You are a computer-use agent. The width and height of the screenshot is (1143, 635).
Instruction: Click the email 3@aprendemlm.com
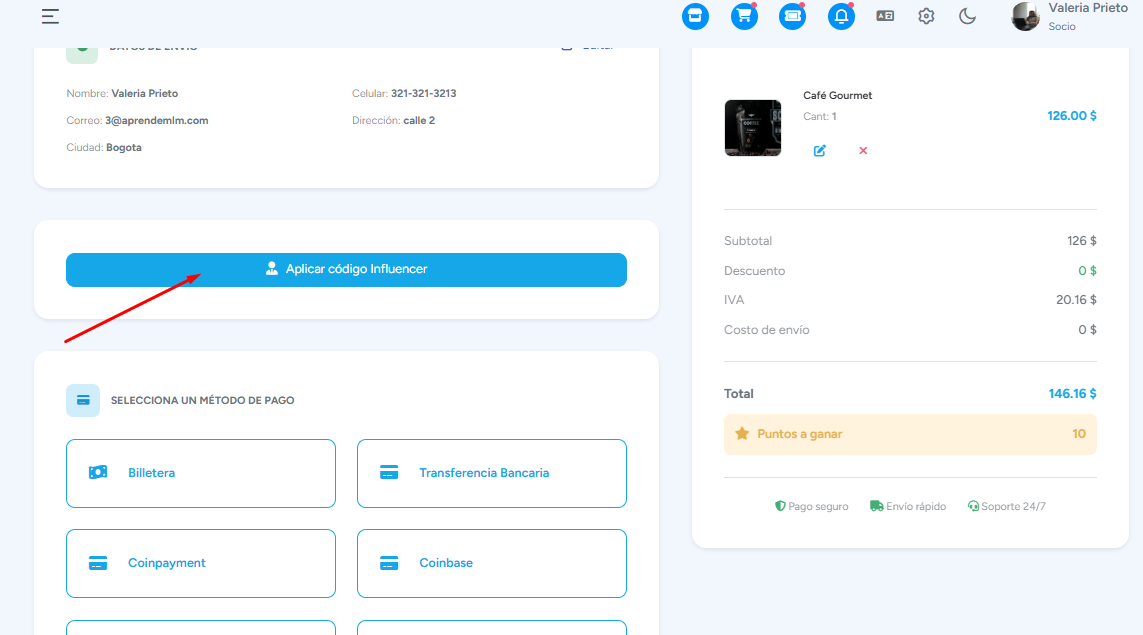157,120
